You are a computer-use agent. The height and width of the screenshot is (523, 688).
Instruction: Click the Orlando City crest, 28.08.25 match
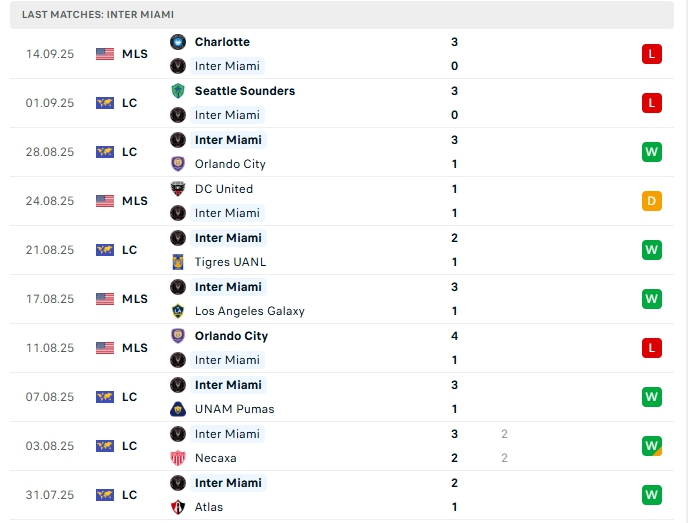click(178, 164)
